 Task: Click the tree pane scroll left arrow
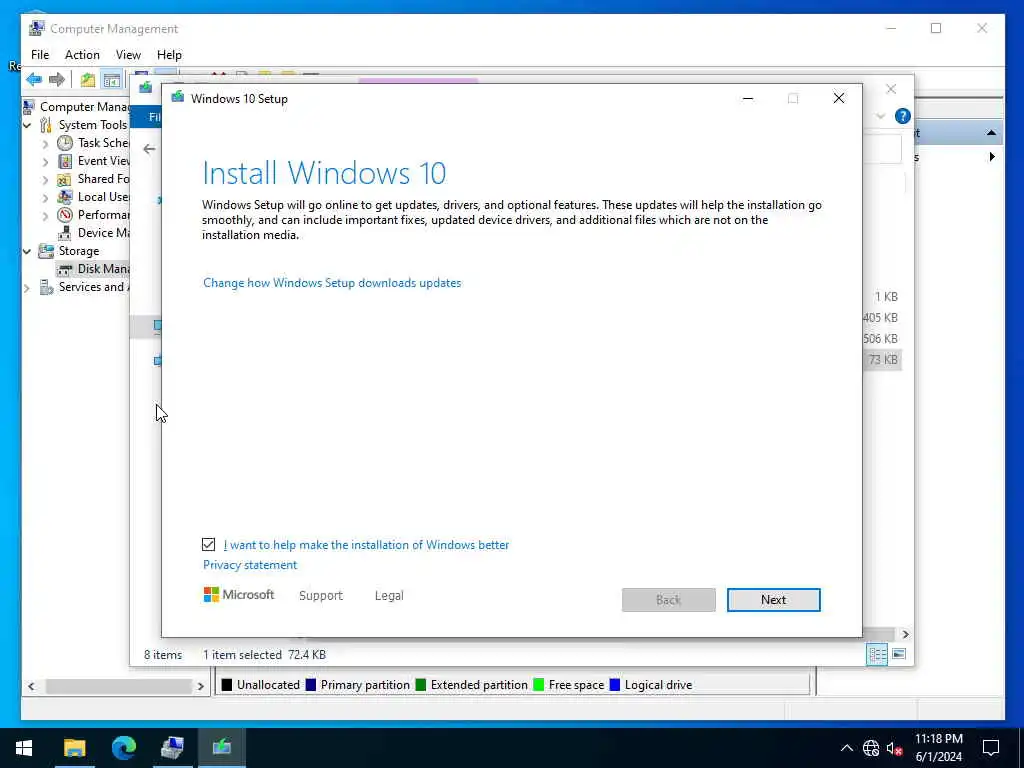coord(31,686)
